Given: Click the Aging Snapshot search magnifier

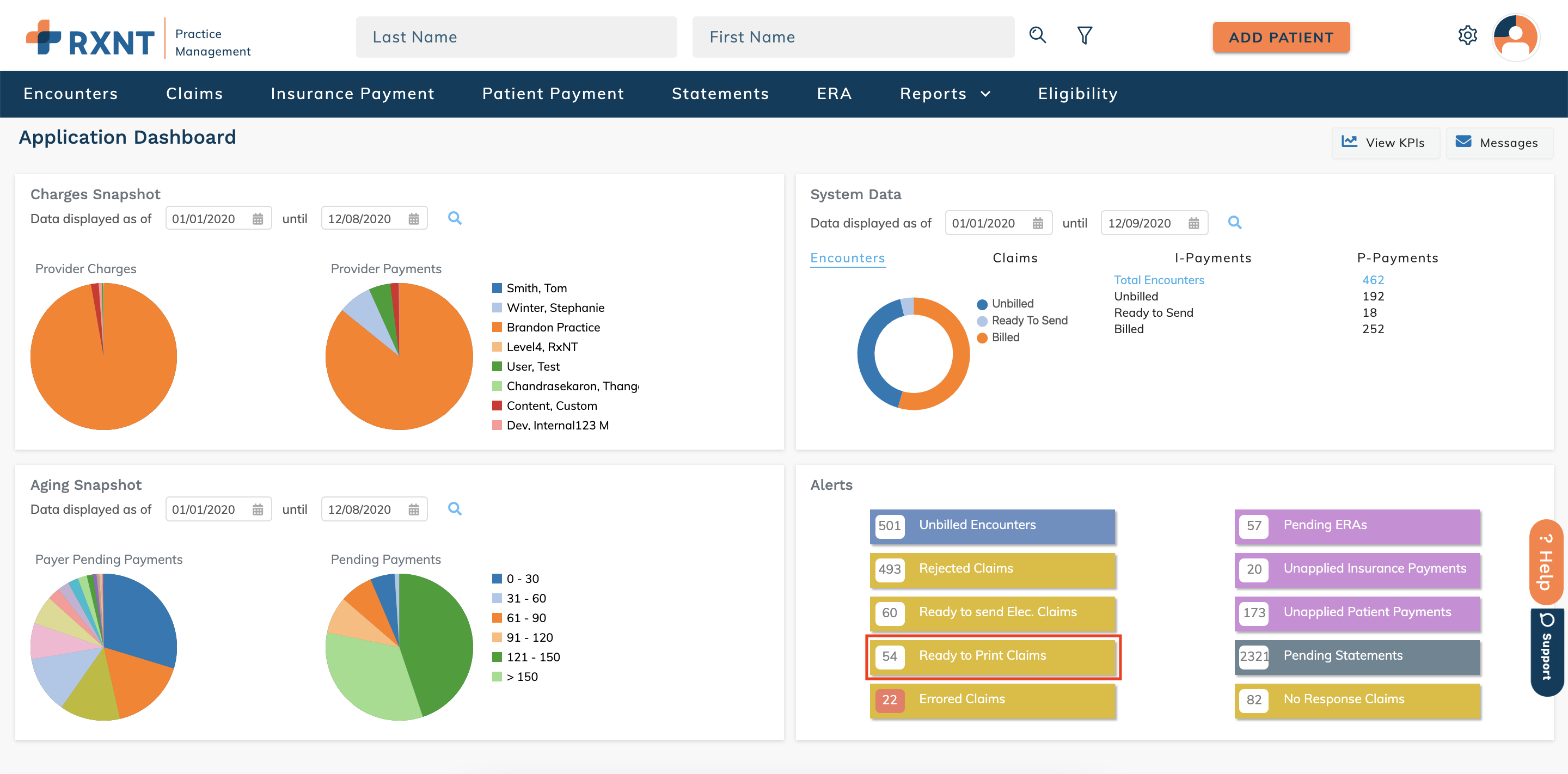Looking at the screenshot, I should pos(454,509).
